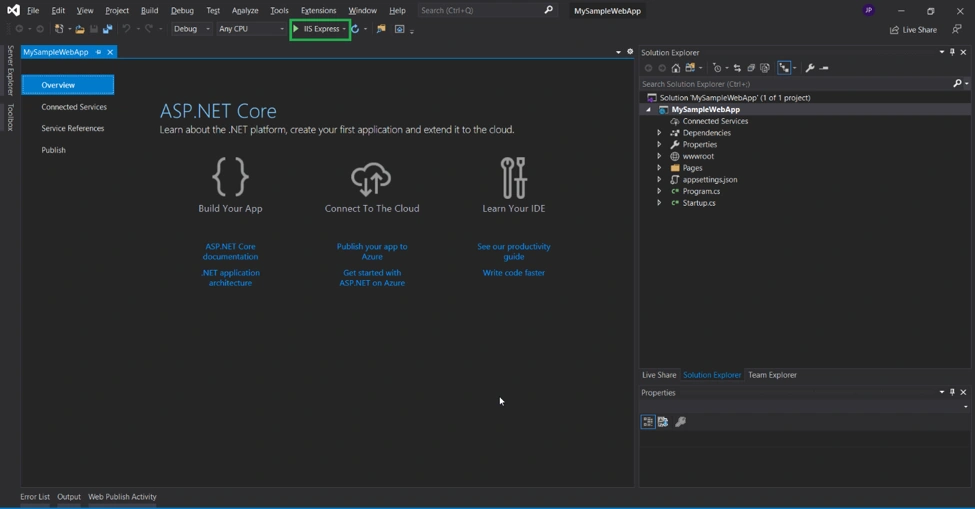
Task: Click the feedback icon next to Live Share
Action: [x=956, y=29]
